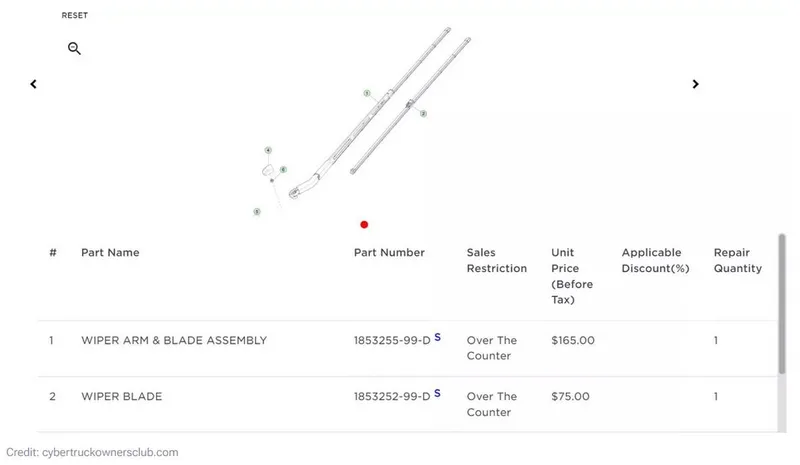800x465 pixels.
Task: Click the magnifier zoom icon
Action: click(74, 49)
